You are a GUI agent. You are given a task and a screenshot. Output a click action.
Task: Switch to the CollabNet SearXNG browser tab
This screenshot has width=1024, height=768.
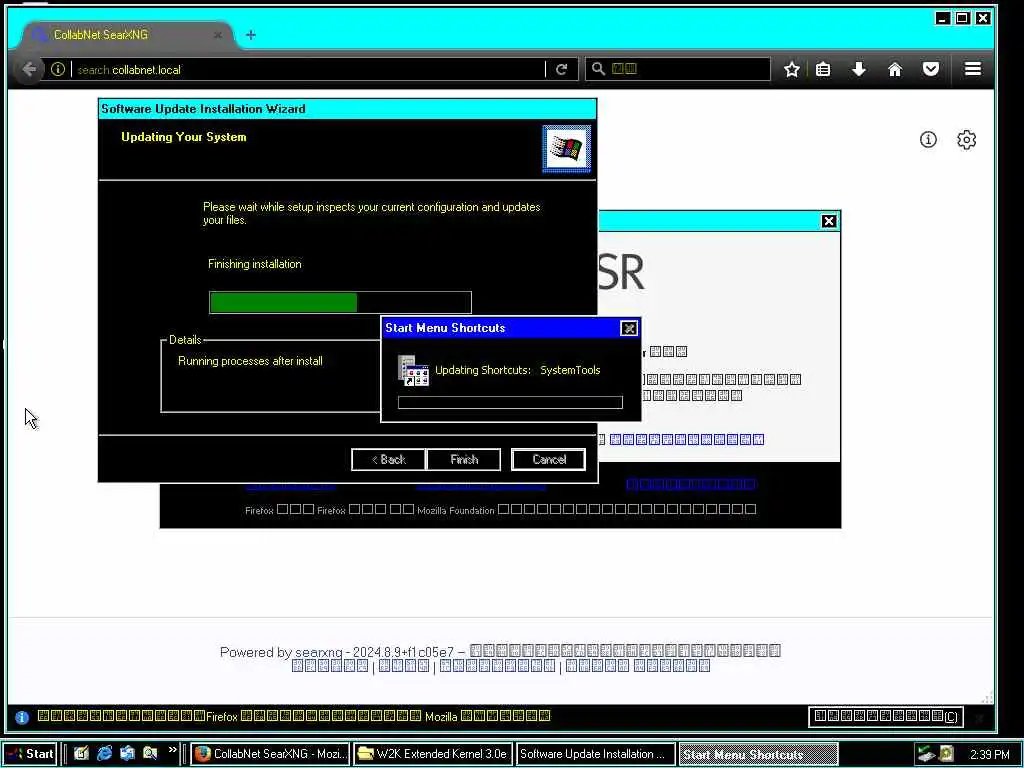[127, 35]
